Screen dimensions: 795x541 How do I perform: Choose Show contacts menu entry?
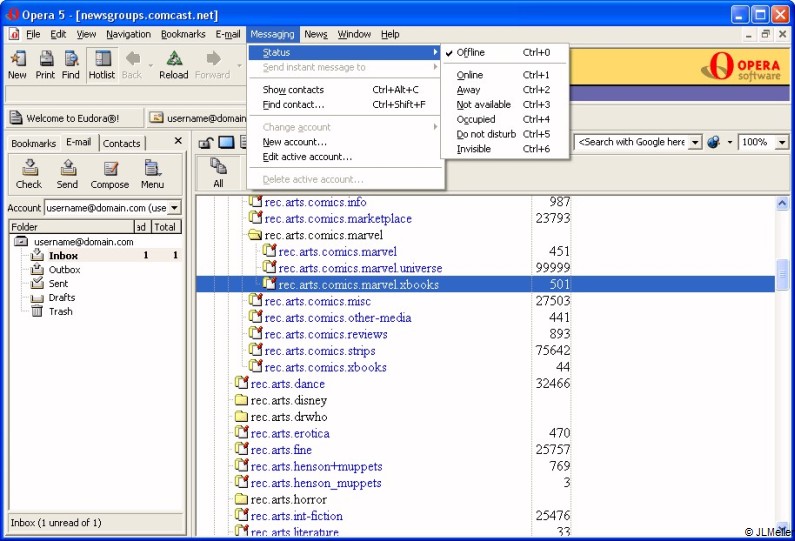coord(344,90)
